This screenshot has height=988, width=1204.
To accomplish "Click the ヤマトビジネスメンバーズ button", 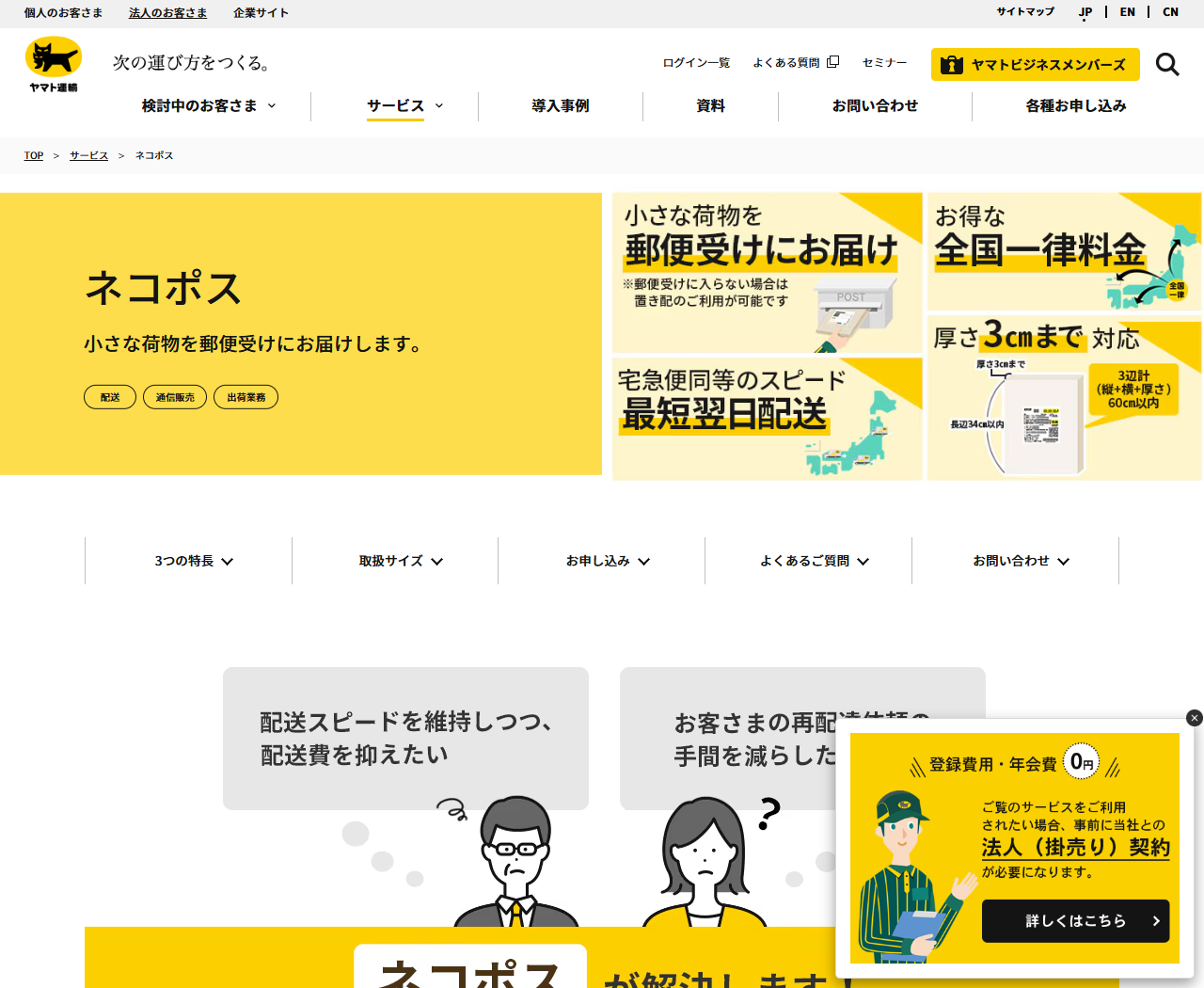I will [1036, 65].
